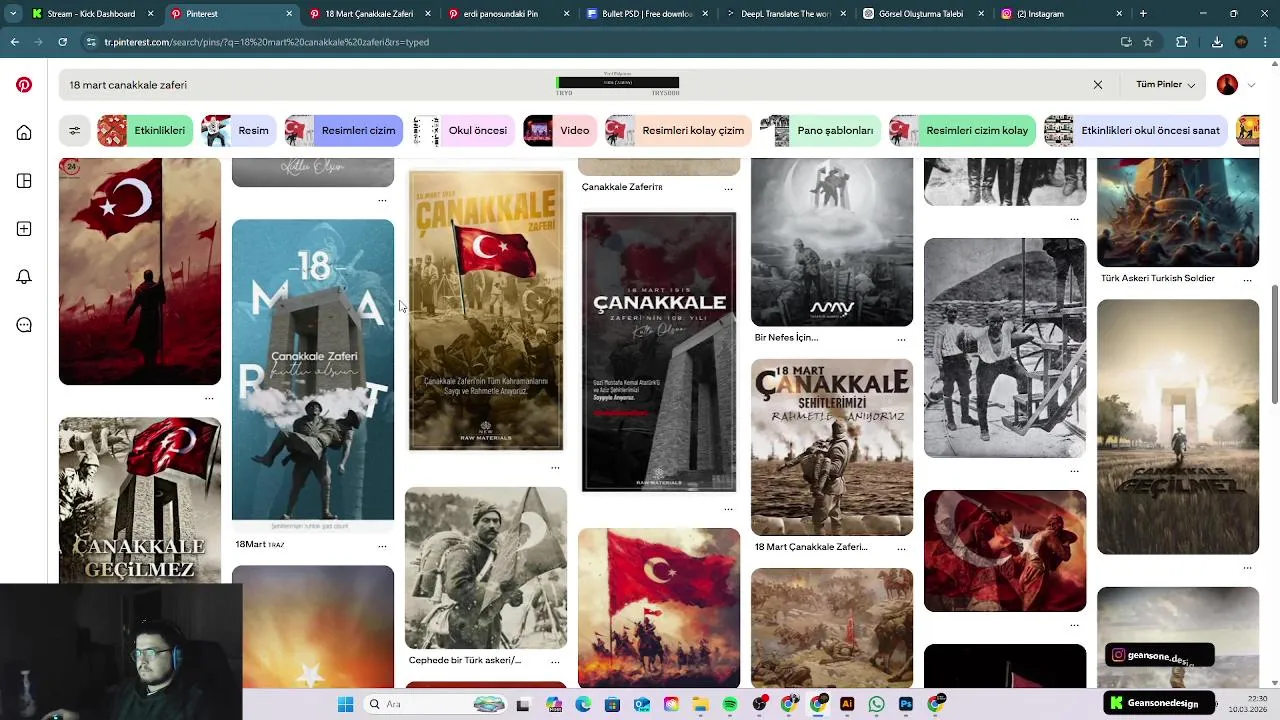Open more options for Cephede bir Türk askeri pin

tap(555, 661)
